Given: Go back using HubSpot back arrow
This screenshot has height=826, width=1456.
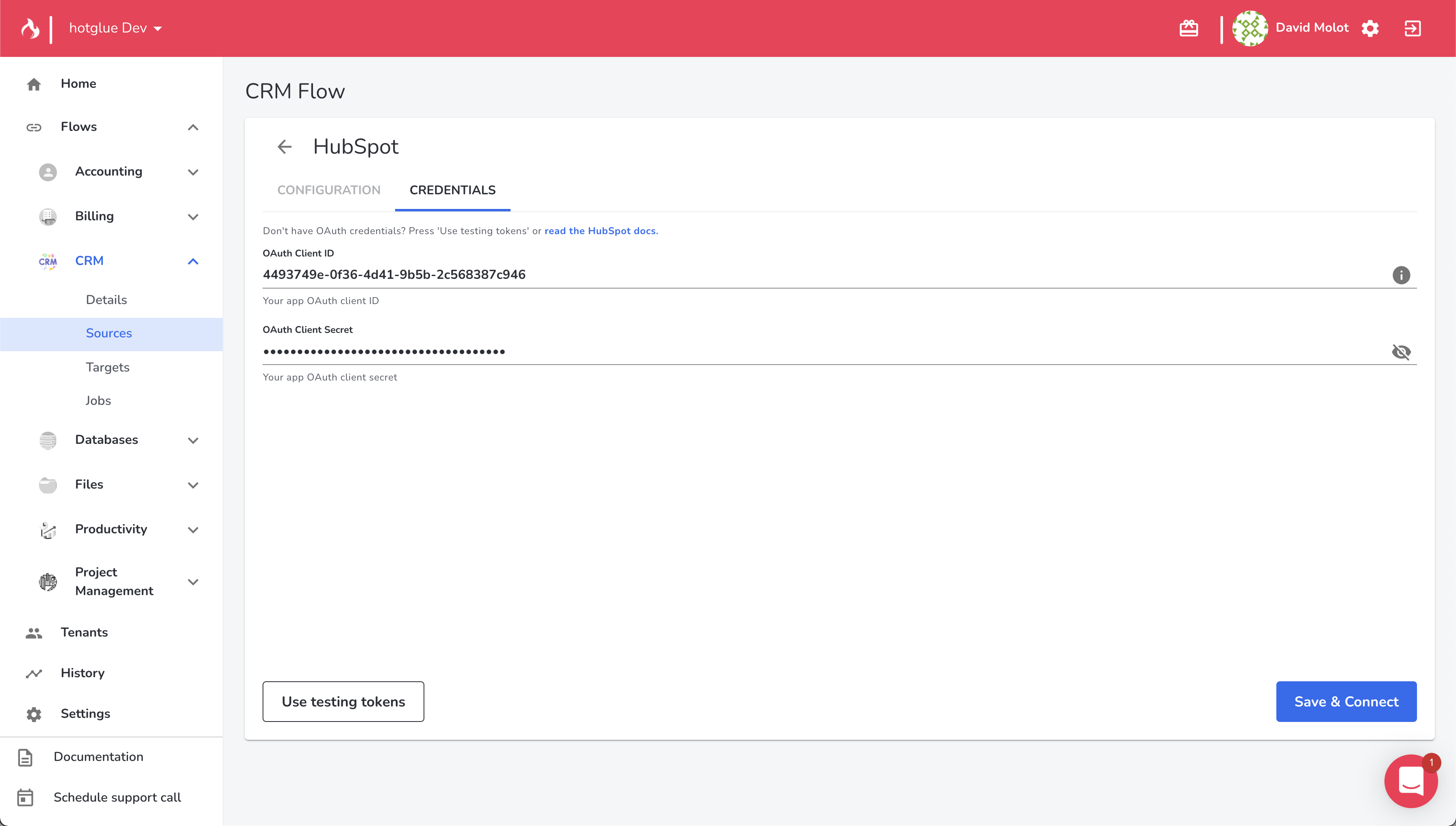Looking at the screenshot, I should click(x=284, y=147).
